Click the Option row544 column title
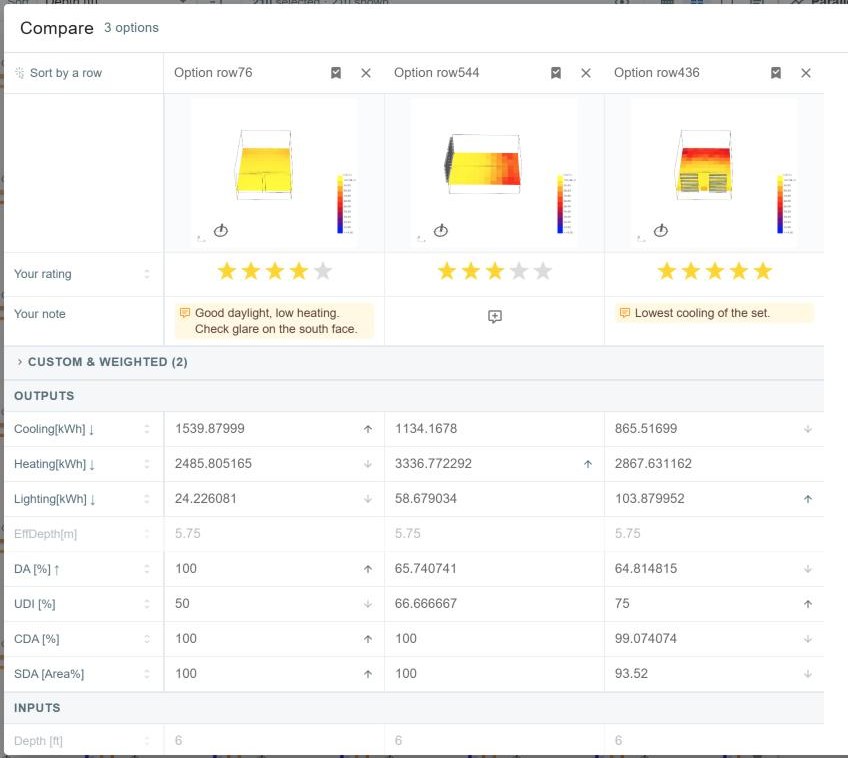848x758 pixels. [x=436, y=72]
